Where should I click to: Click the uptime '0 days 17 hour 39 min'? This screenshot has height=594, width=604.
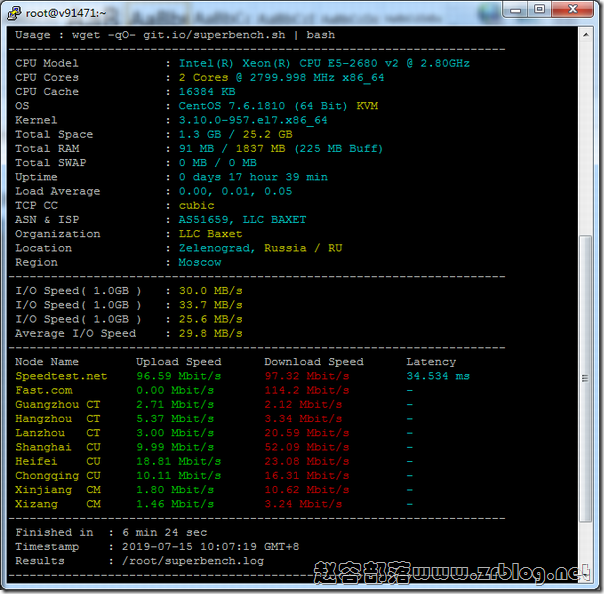[x=253, y=177]
